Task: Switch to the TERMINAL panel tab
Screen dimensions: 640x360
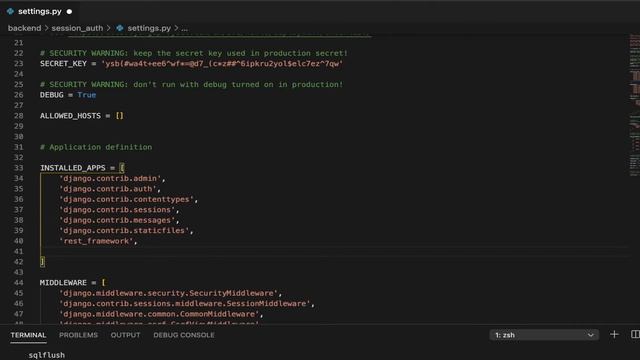Action: (28, 335)
